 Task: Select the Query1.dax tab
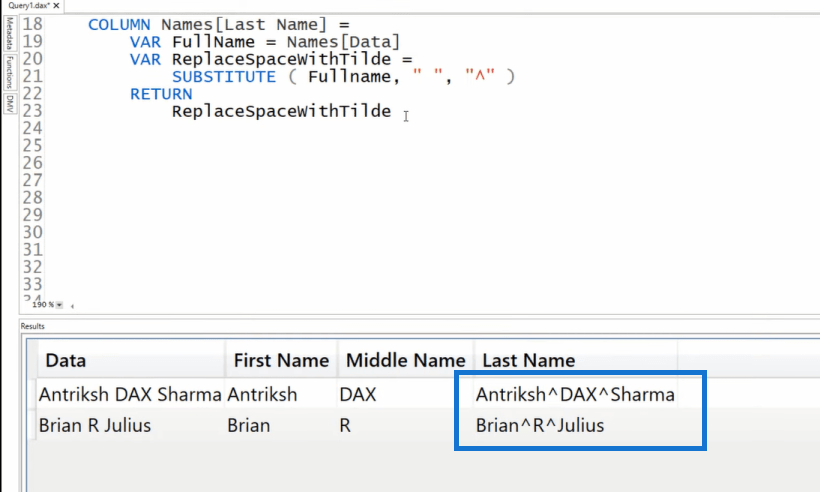tap(28, 5)
